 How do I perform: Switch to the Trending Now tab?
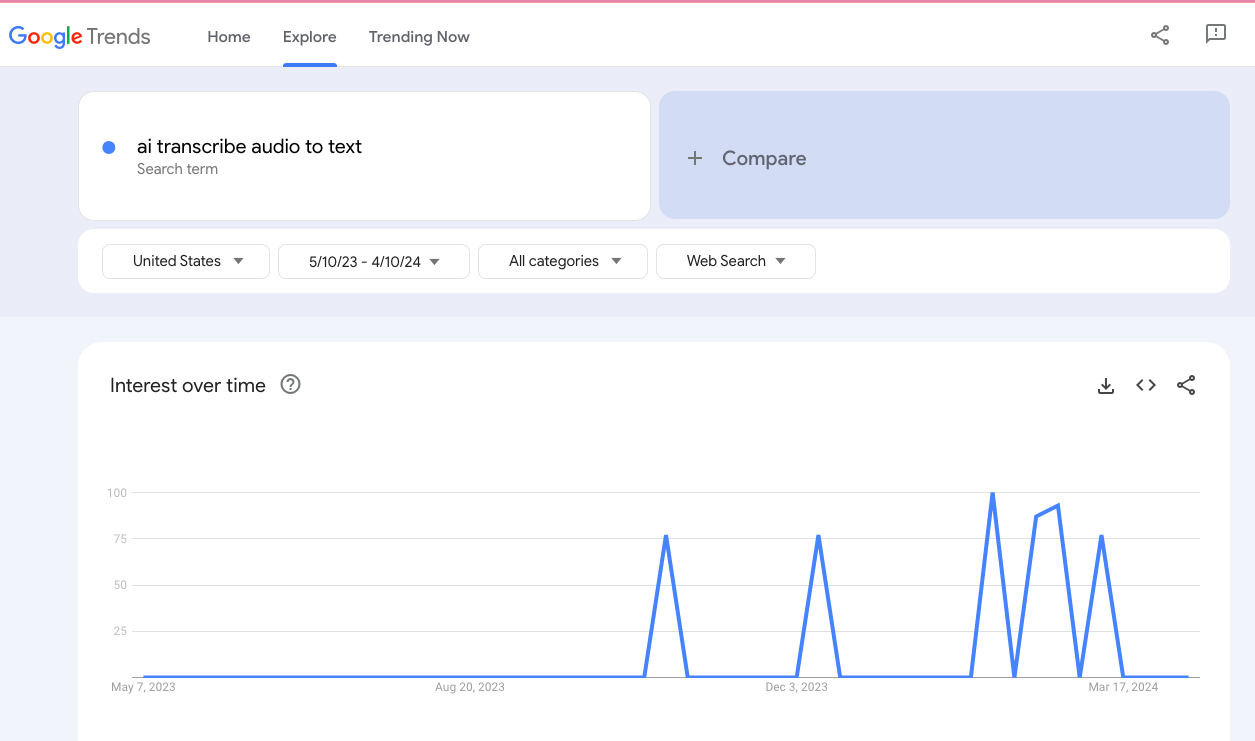click(x=419, y=37)
